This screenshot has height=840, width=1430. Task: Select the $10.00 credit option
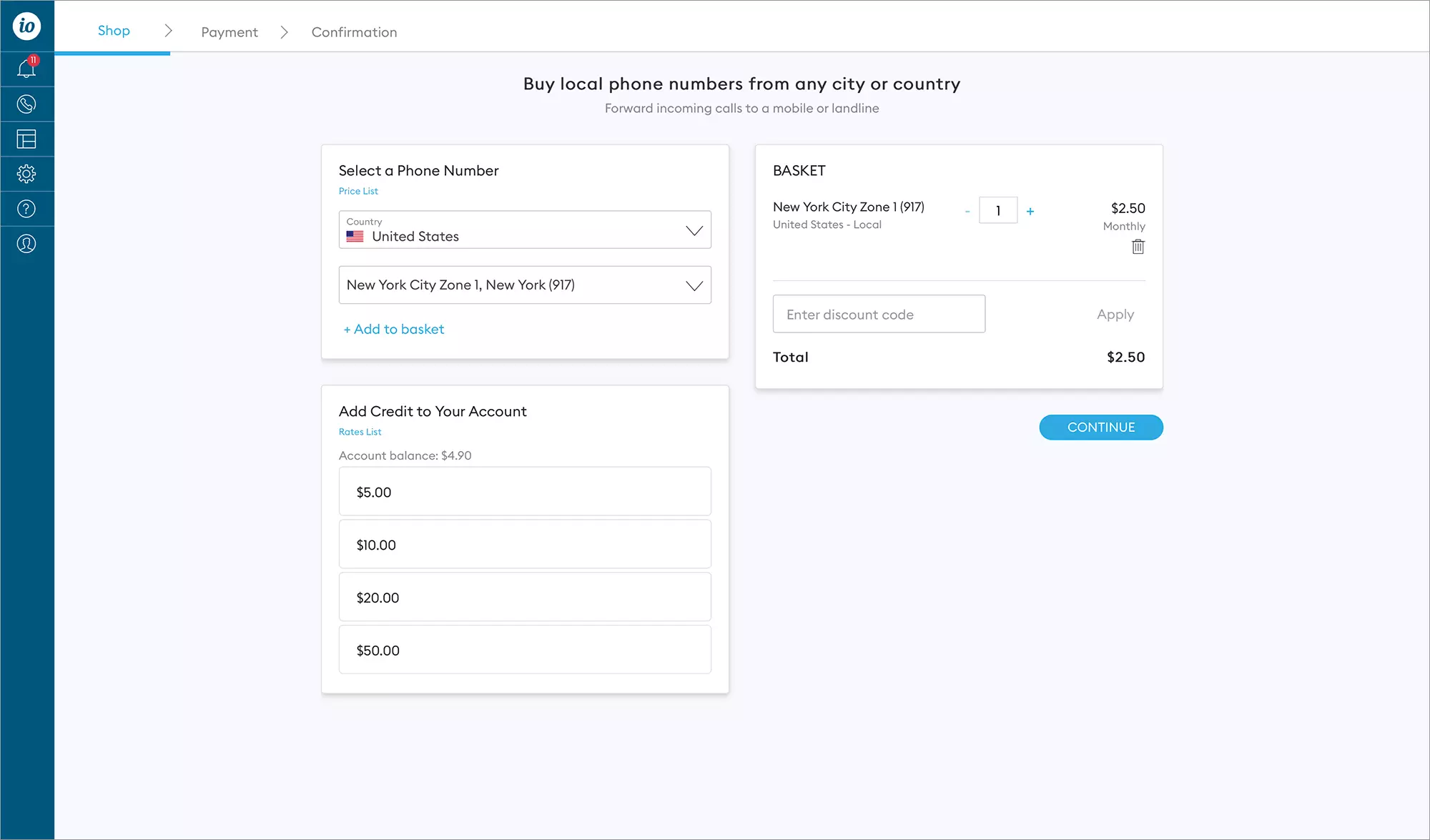pos(524,545)
